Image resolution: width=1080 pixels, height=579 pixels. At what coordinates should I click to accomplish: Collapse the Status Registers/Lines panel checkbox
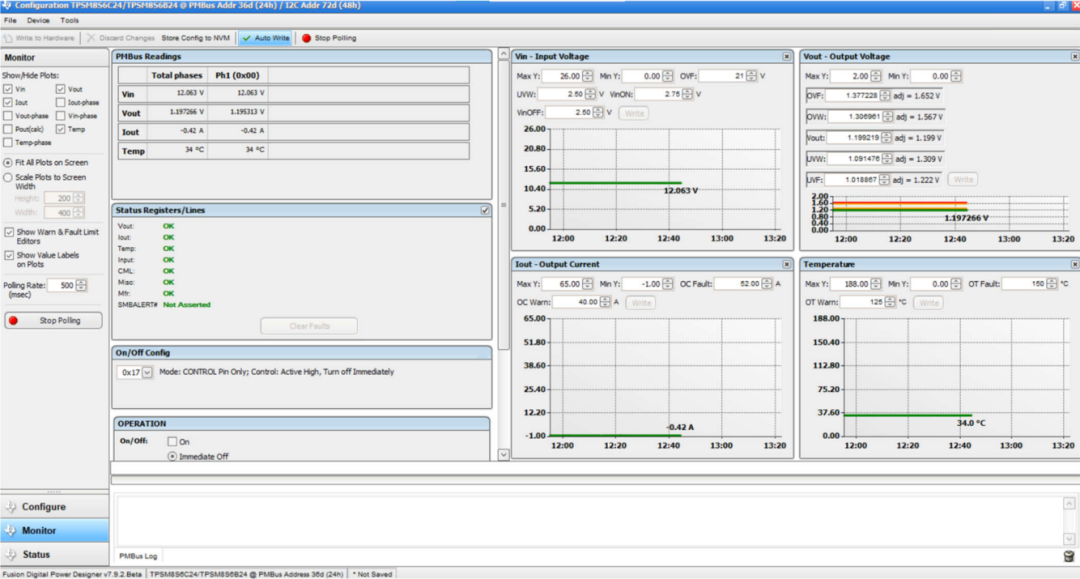pos(485,210)
